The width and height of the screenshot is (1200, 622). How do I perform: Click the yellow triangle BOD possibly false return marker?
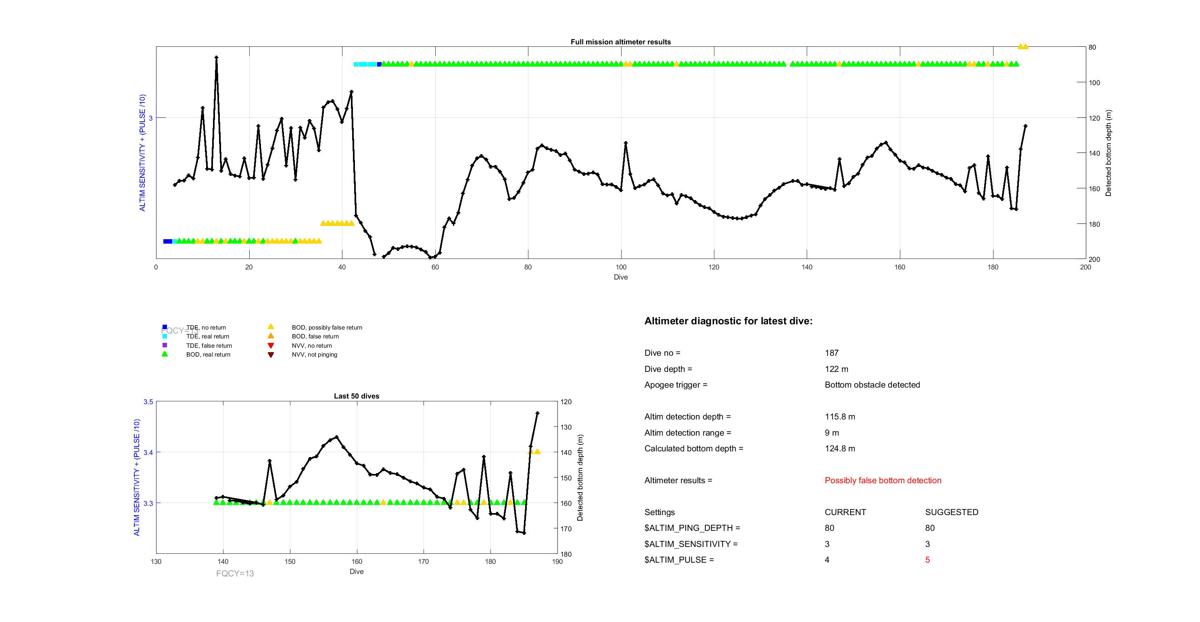click(270, 327)
